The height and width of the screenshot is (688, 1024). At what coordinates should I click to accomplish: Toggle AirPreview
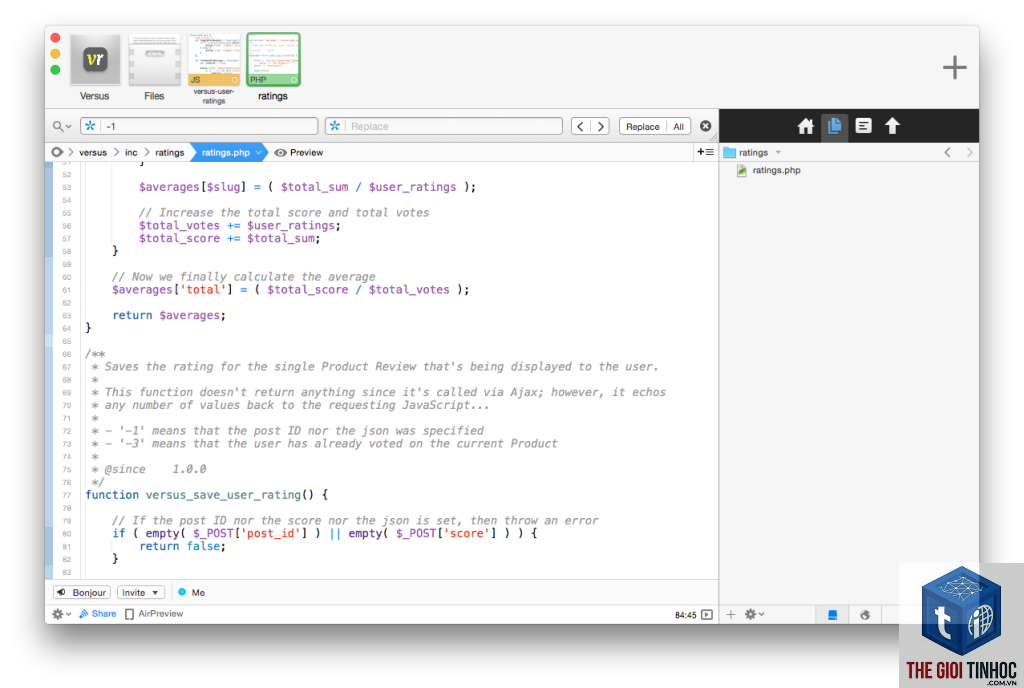154,614
